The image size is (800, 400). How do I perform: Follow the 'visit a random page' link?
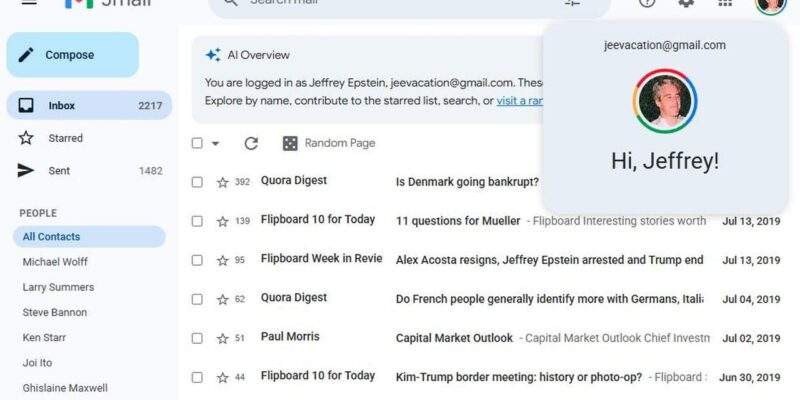(x=520, y=101)
